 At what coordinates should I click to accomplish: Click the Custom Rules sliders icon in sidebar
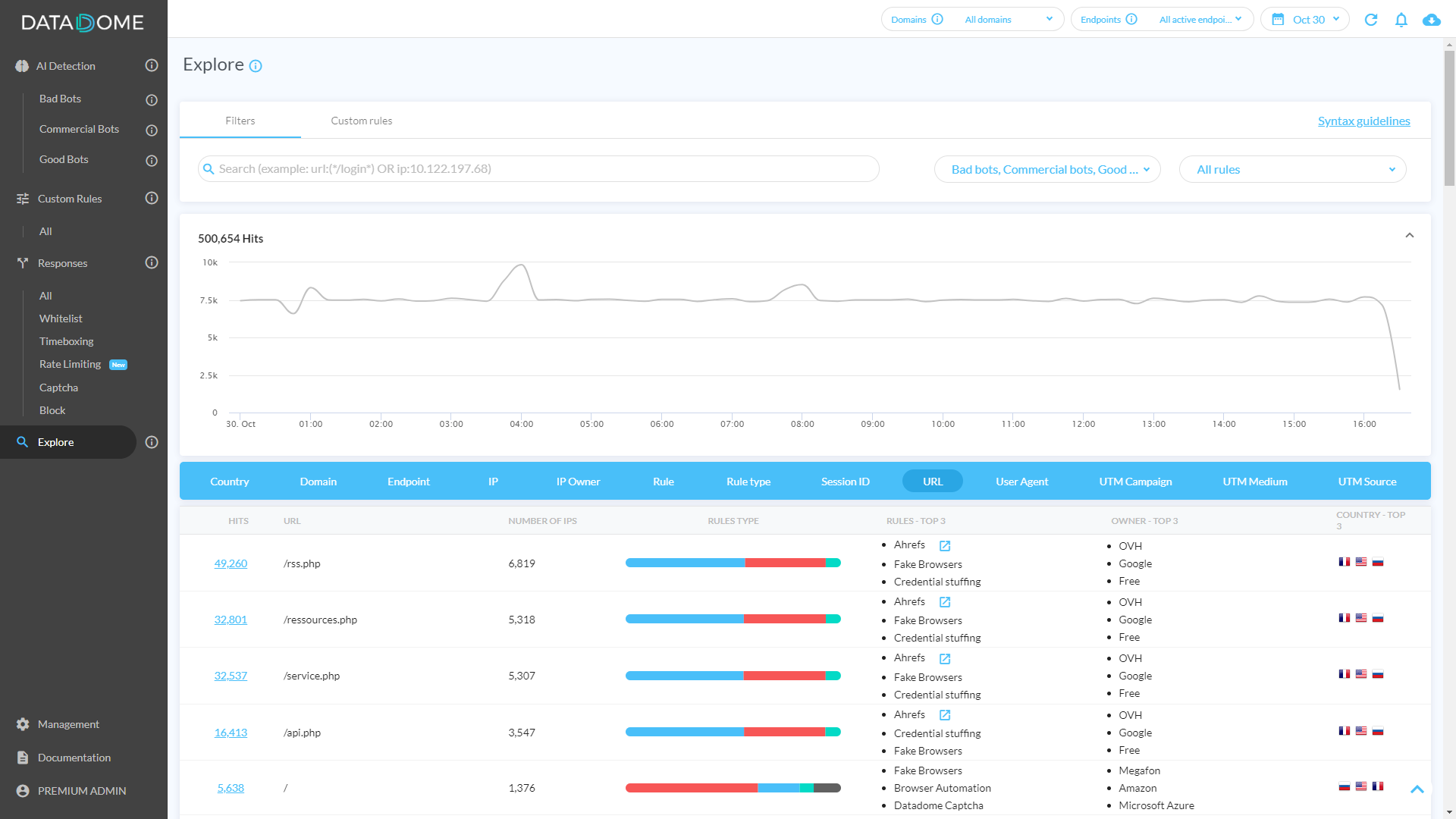(21, 198)
